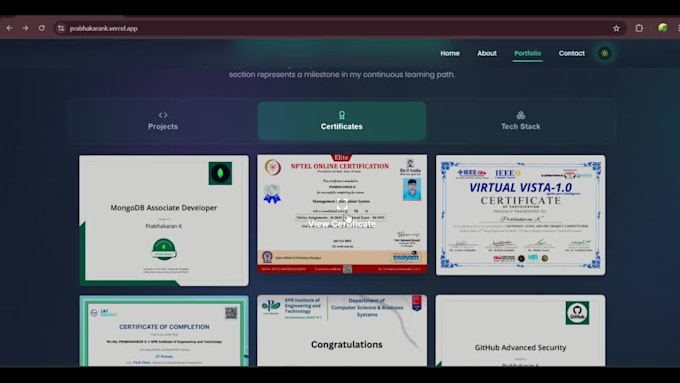Viewport: 680px width, 383px height.
Task: Open the L&T Certificate of Completion card
Action: point(164,331)
